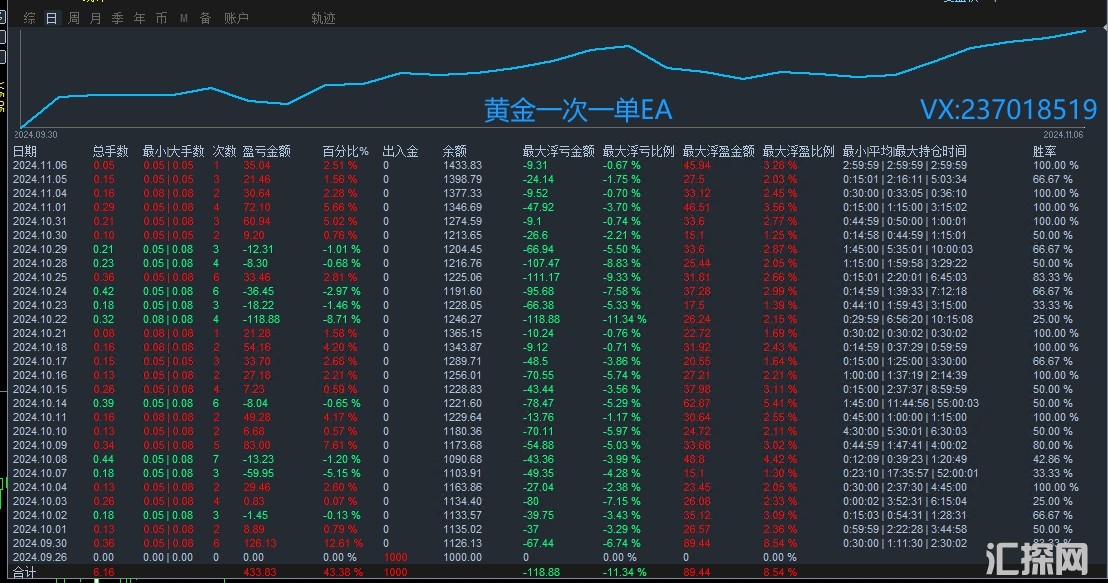Select the 日 daily tab

(52, 18)
